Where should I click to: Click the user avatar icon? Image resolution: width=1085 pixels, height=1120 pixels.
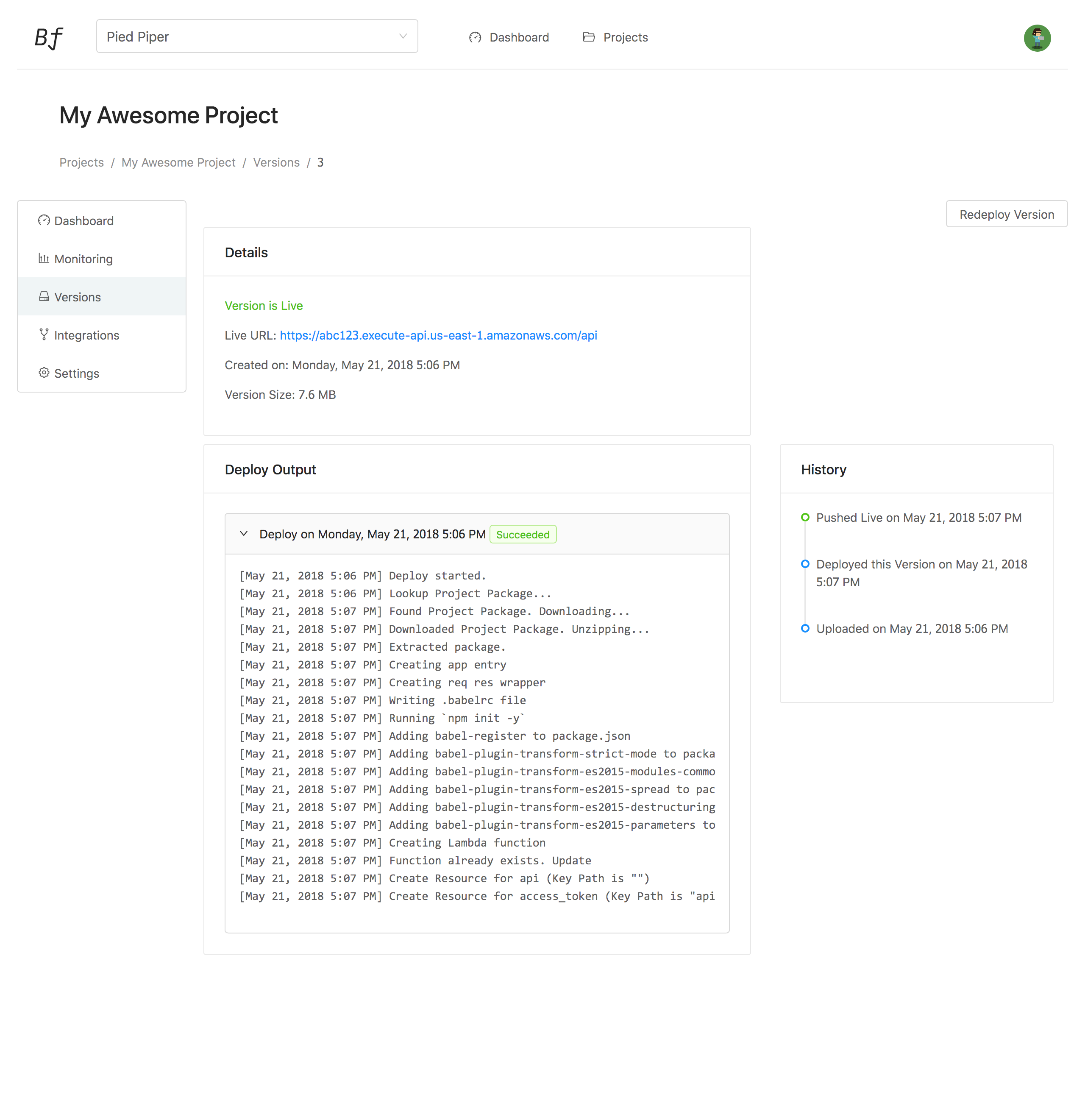click(1036, 38)
